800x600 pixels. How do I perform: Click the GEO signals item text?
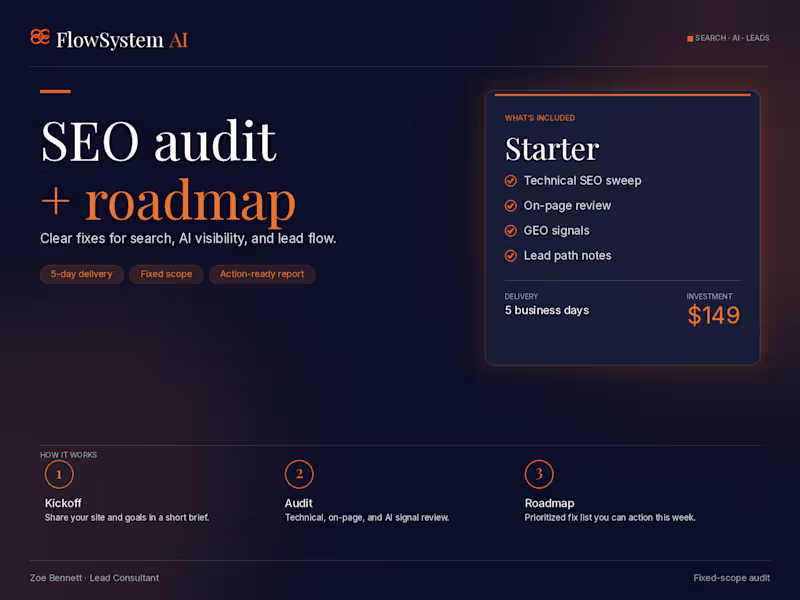pos(557,231)
